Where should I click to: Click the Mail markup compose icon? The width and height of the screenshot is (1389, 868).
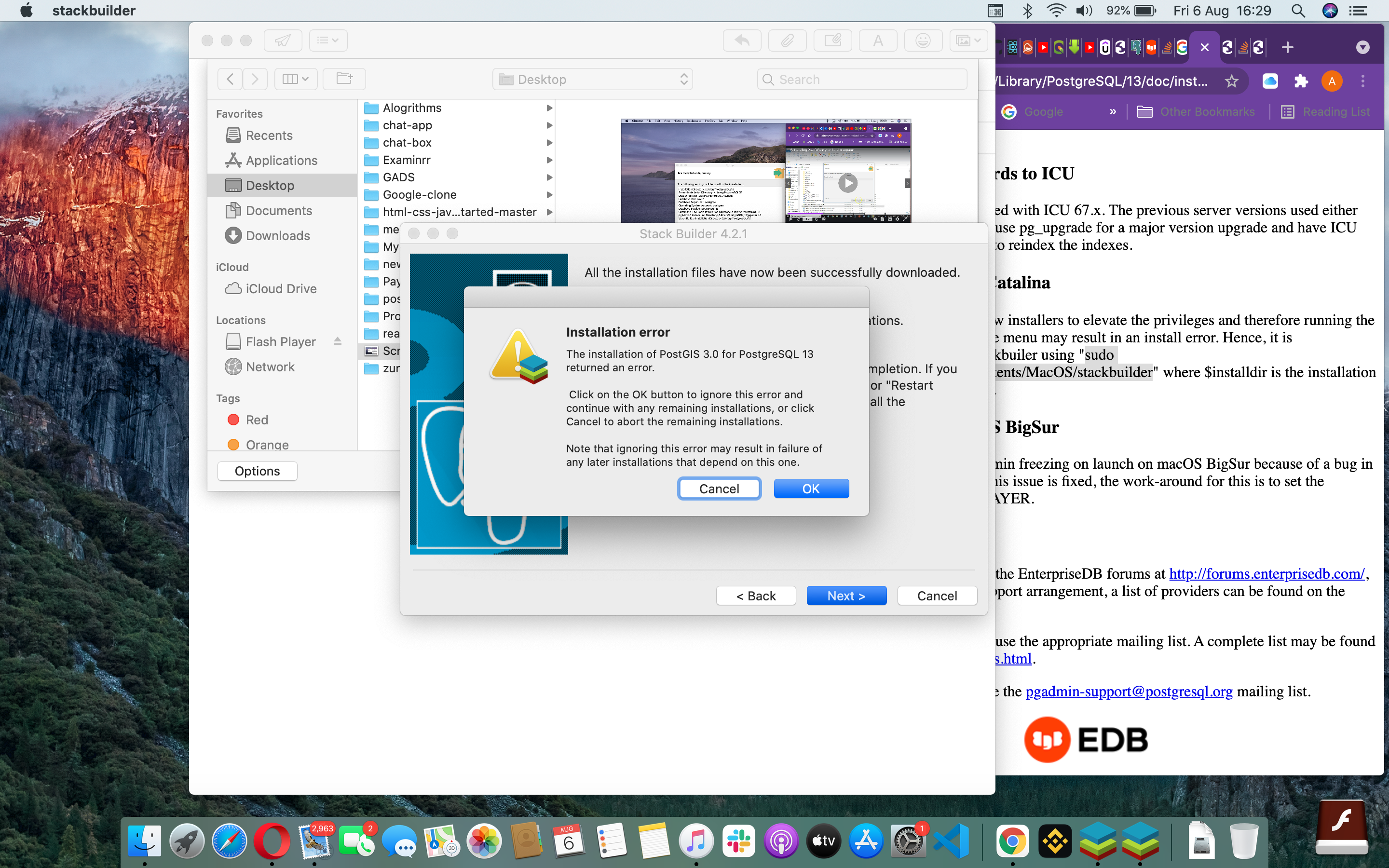tap(833, 40)
